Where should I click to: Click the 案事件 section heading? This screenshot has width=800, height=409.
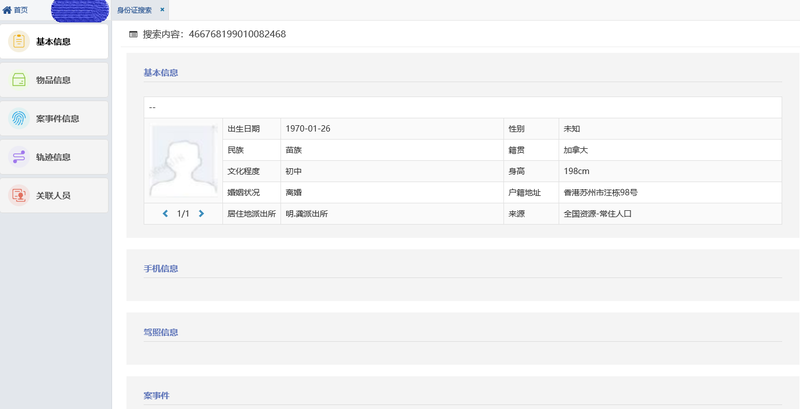(x=157, y=395)
